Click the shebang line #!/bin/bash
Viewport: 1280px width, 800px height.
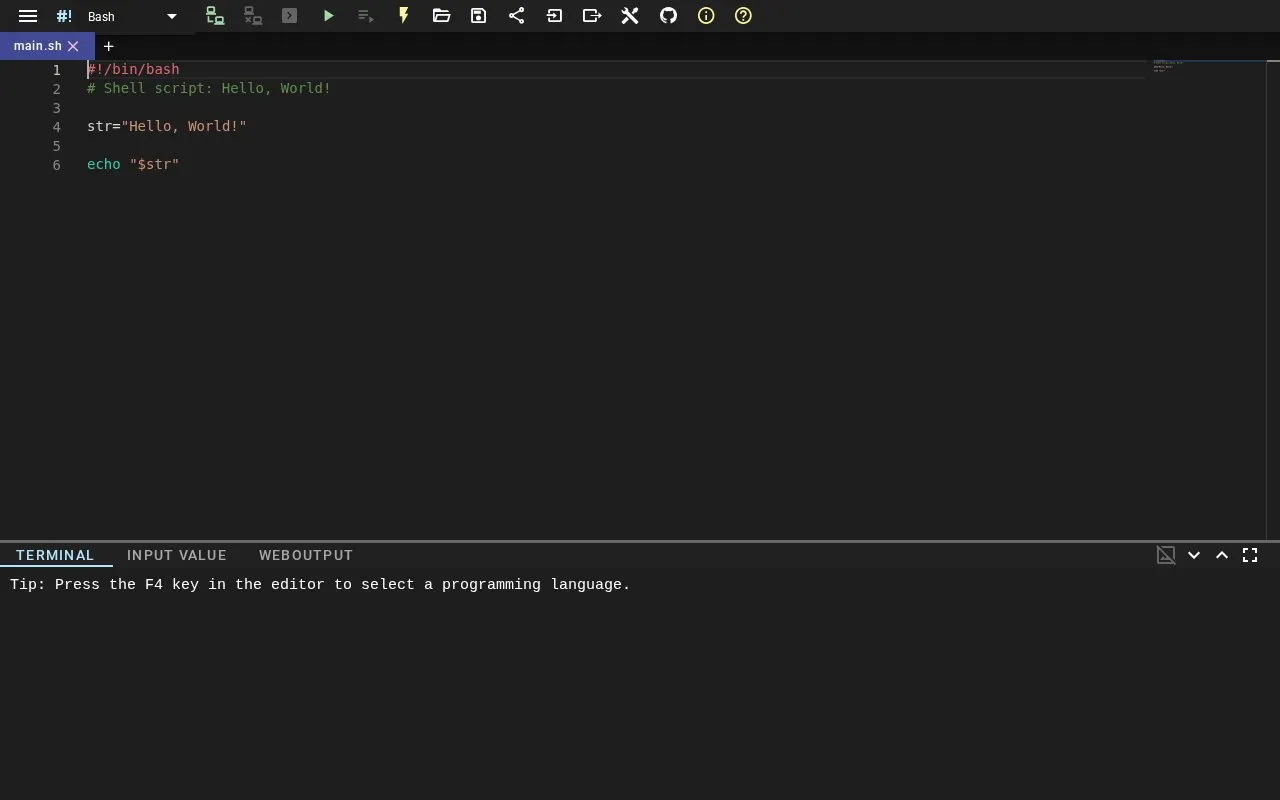click(x=133, y=69)
